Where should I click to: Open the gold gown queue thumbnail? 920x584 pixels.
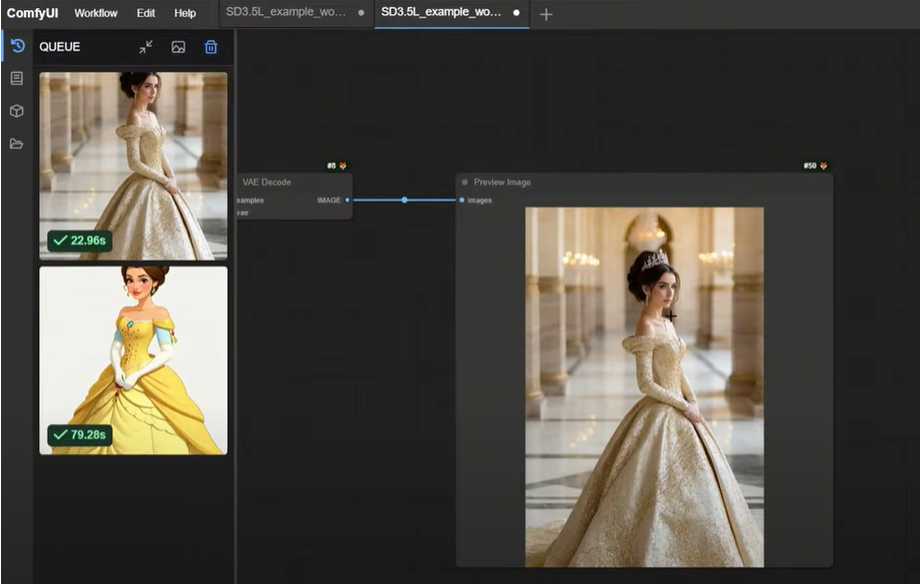point(133,166)
